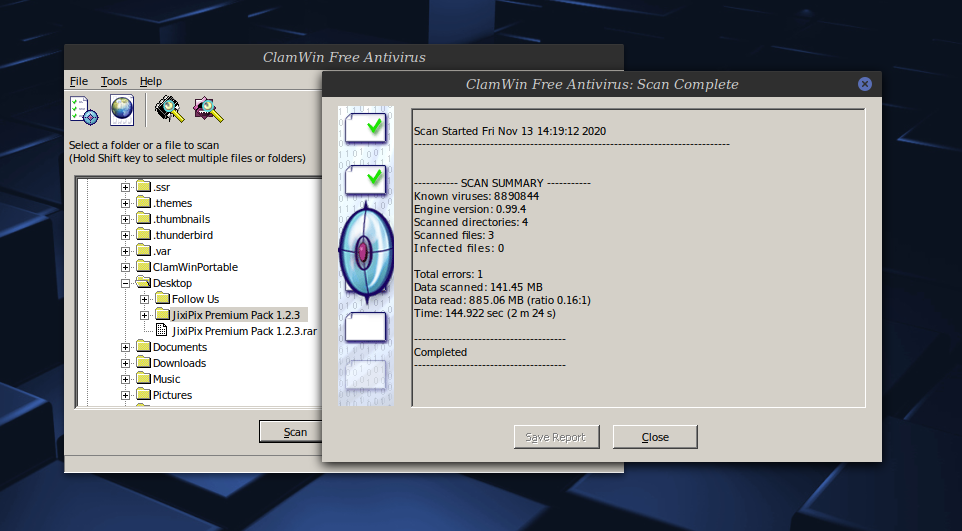Screen dimensions: 962x531
Task: Click the 'Scanned files: 3' line
Action: (x=453, y=235)
